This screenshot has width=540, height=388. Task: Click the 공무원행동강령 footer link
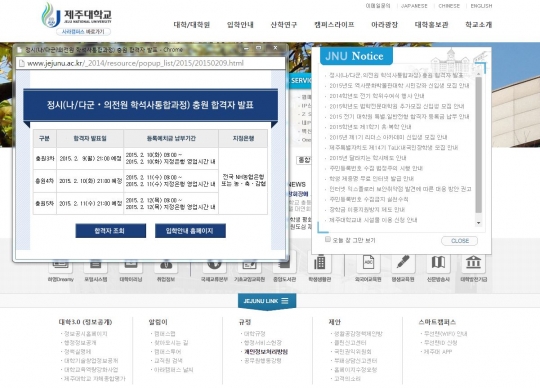tap(263, 360)
